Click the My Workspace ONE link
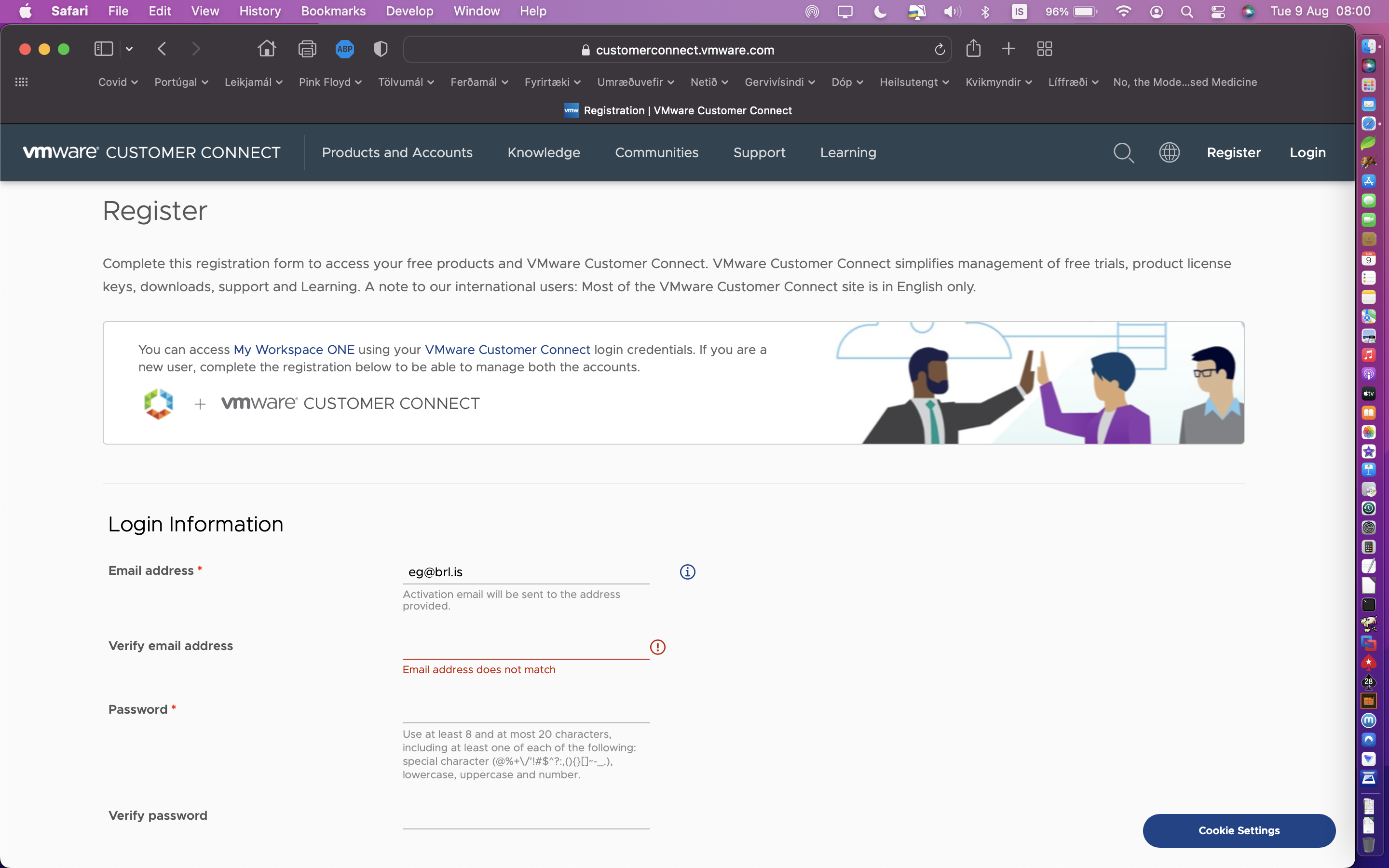Image resolution: width=1389 pixels, height=868 pixels. (294, 350)
